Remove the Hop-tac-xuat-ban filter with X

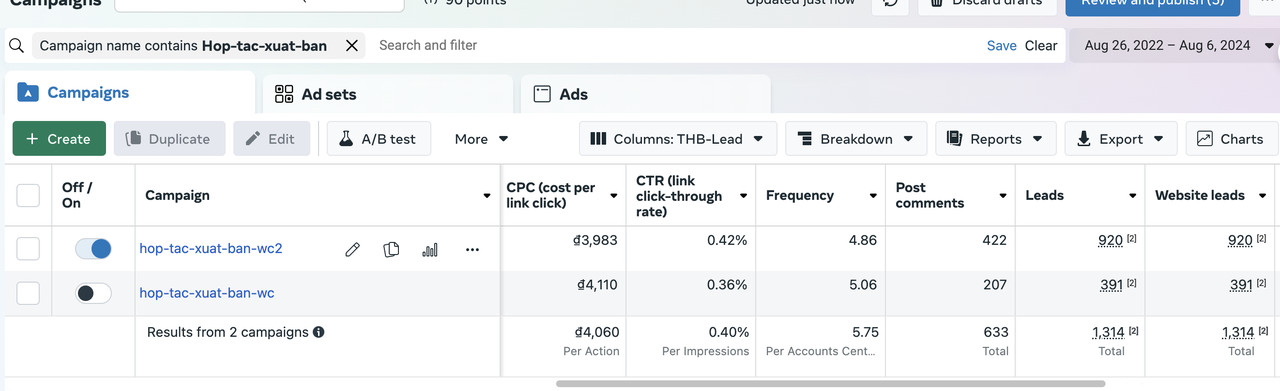(x=352, y=45)
